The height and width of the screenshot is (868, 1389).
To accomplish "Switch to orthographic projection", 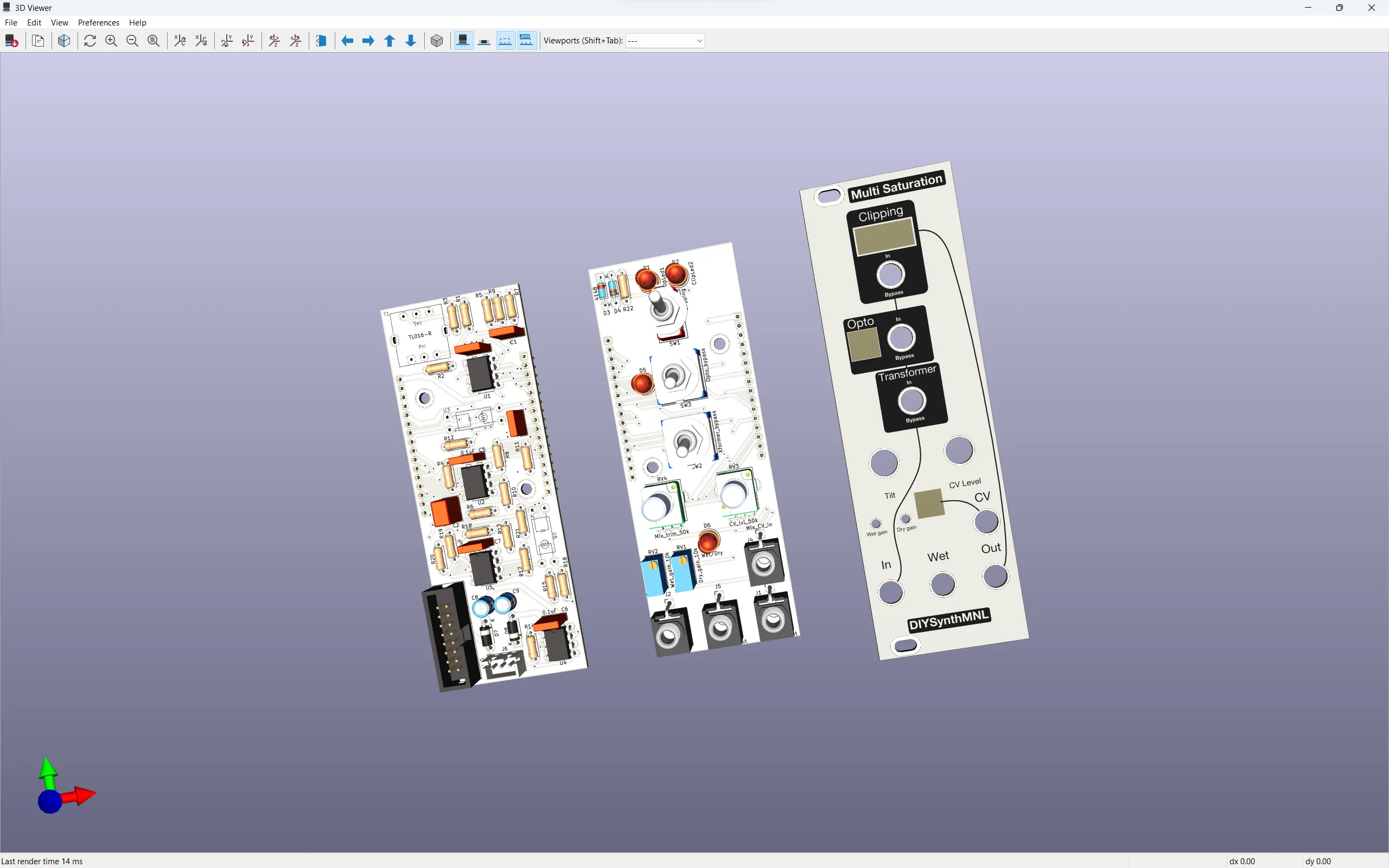I will tap(436, 40).
